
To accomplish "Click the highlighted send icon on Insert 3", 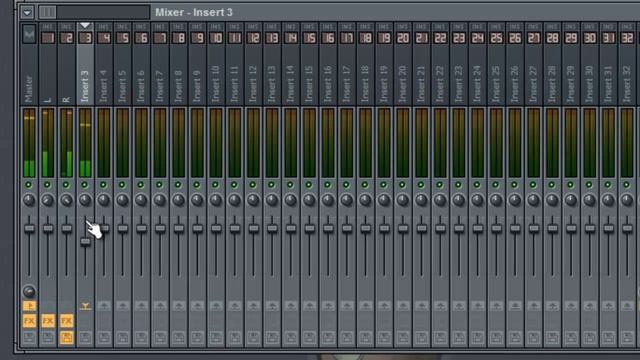I will (85, 306).
